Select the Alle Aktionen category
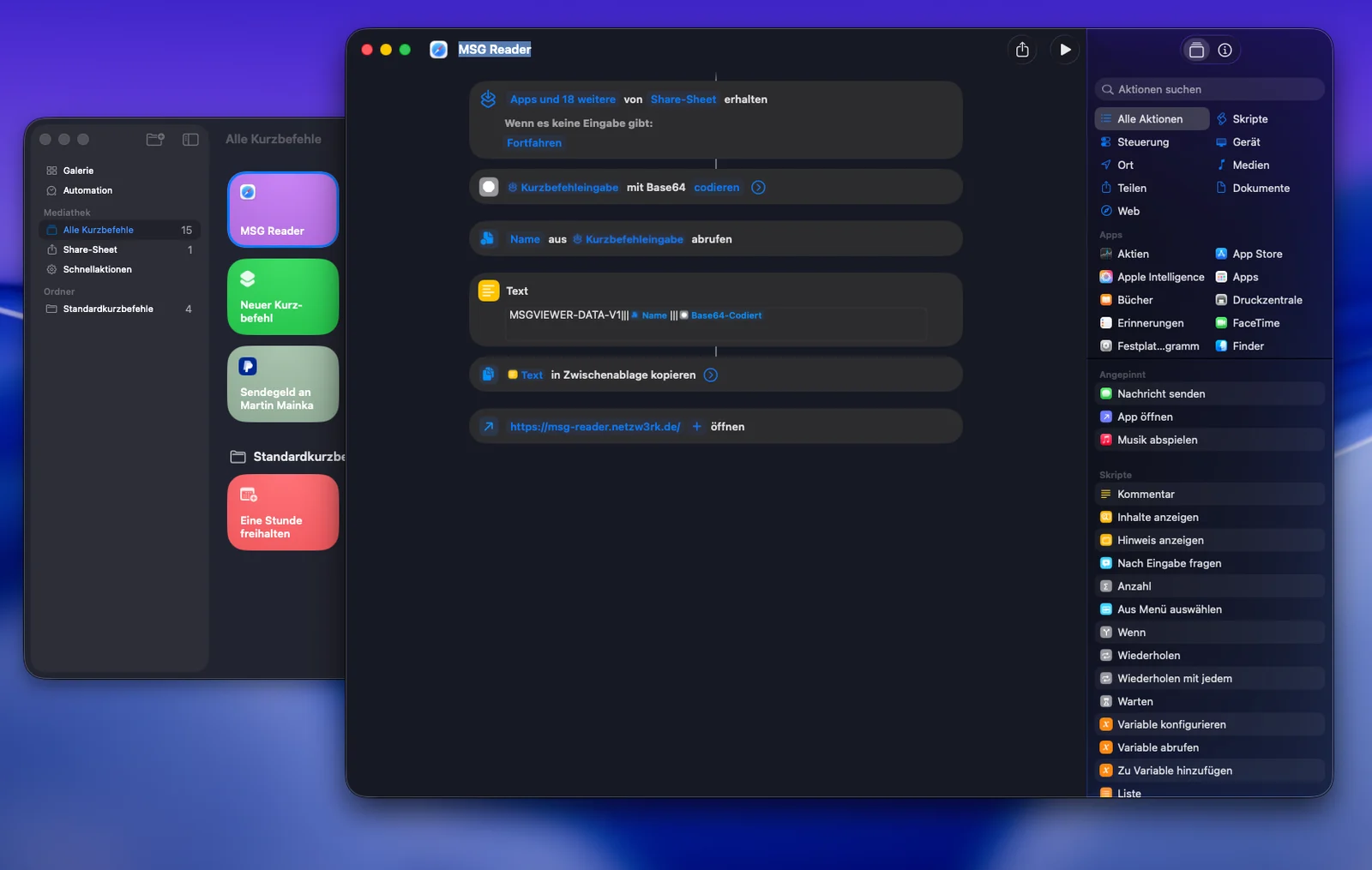The image size is (1372, 870). pos(1152,119)
